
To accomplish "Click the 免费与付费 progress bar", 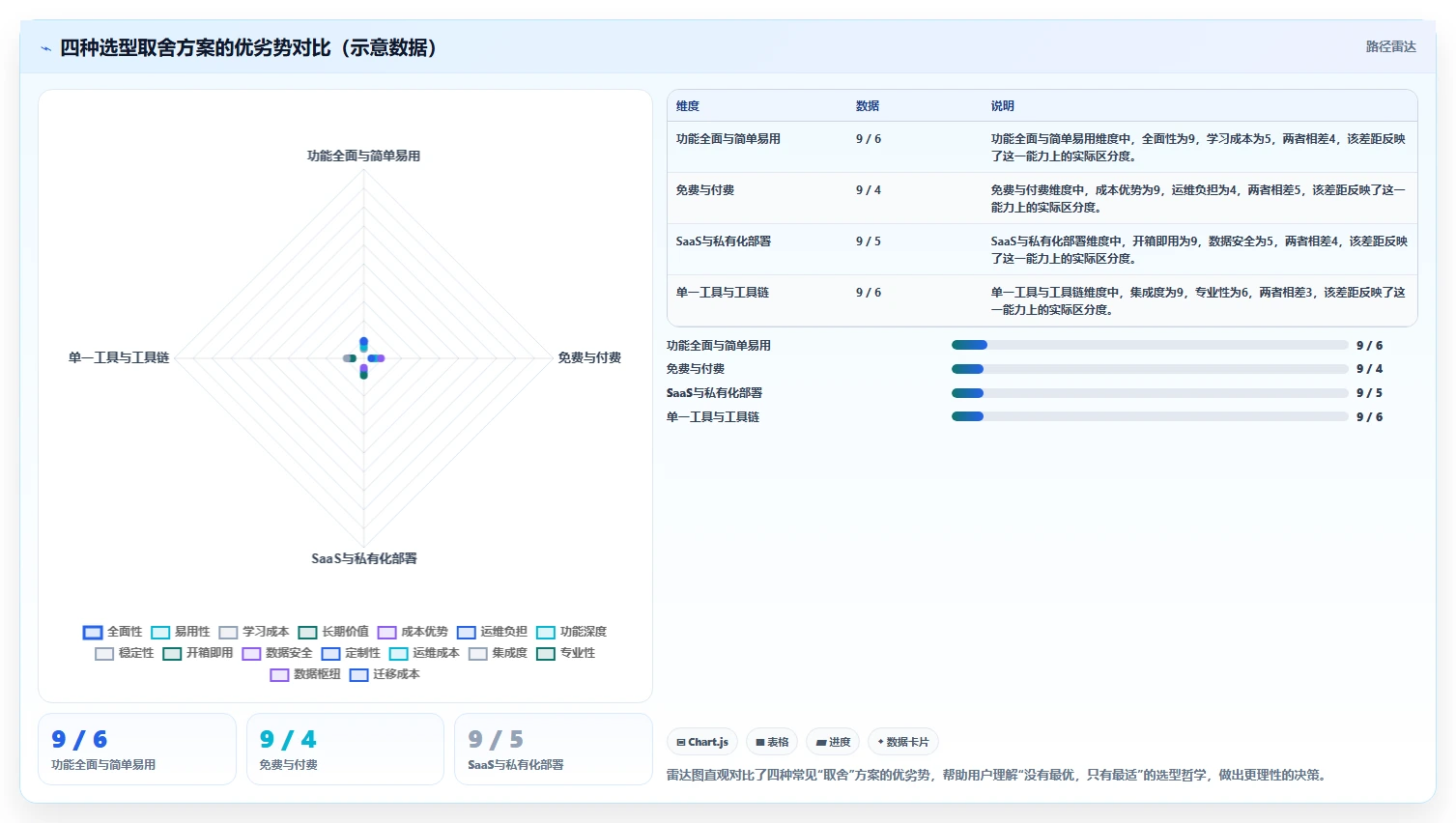I will click(1150, 369).
